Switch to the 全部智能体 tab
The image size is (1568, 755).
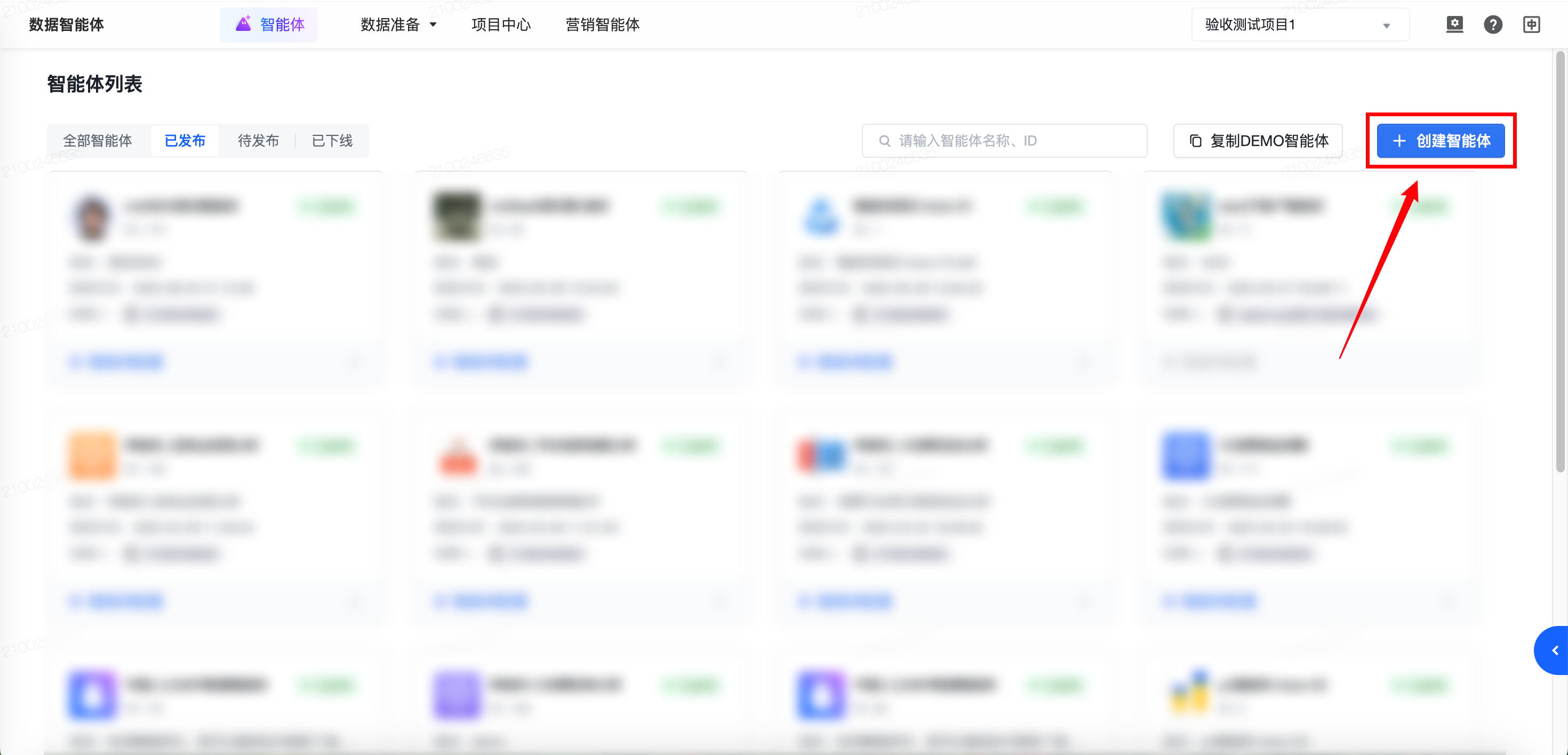tap(98, 141)
